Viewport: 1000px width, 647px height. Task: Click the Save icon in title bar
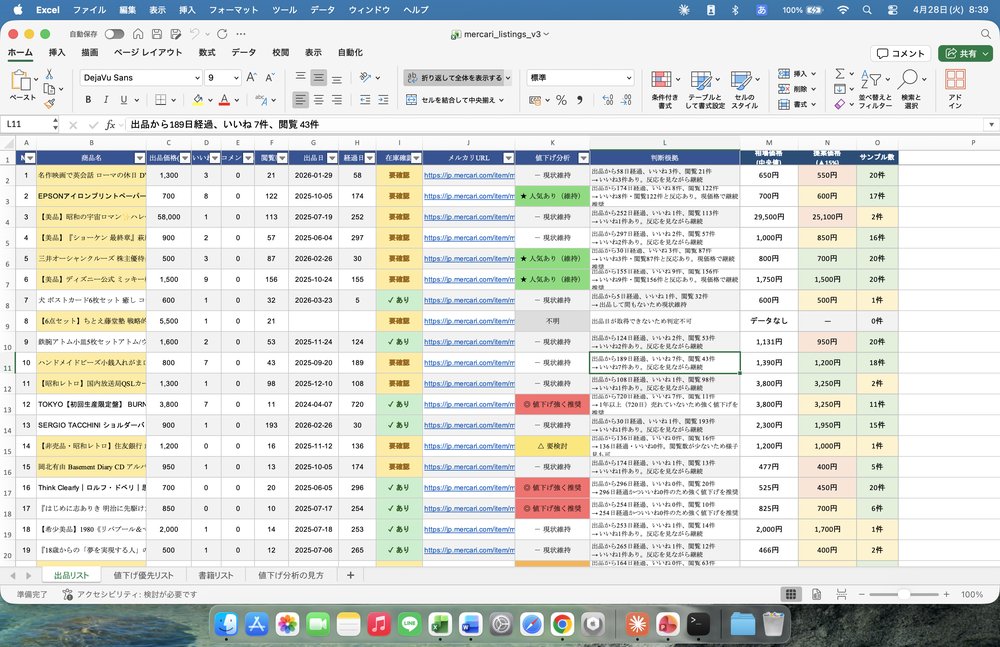click(x=157, y=34)
